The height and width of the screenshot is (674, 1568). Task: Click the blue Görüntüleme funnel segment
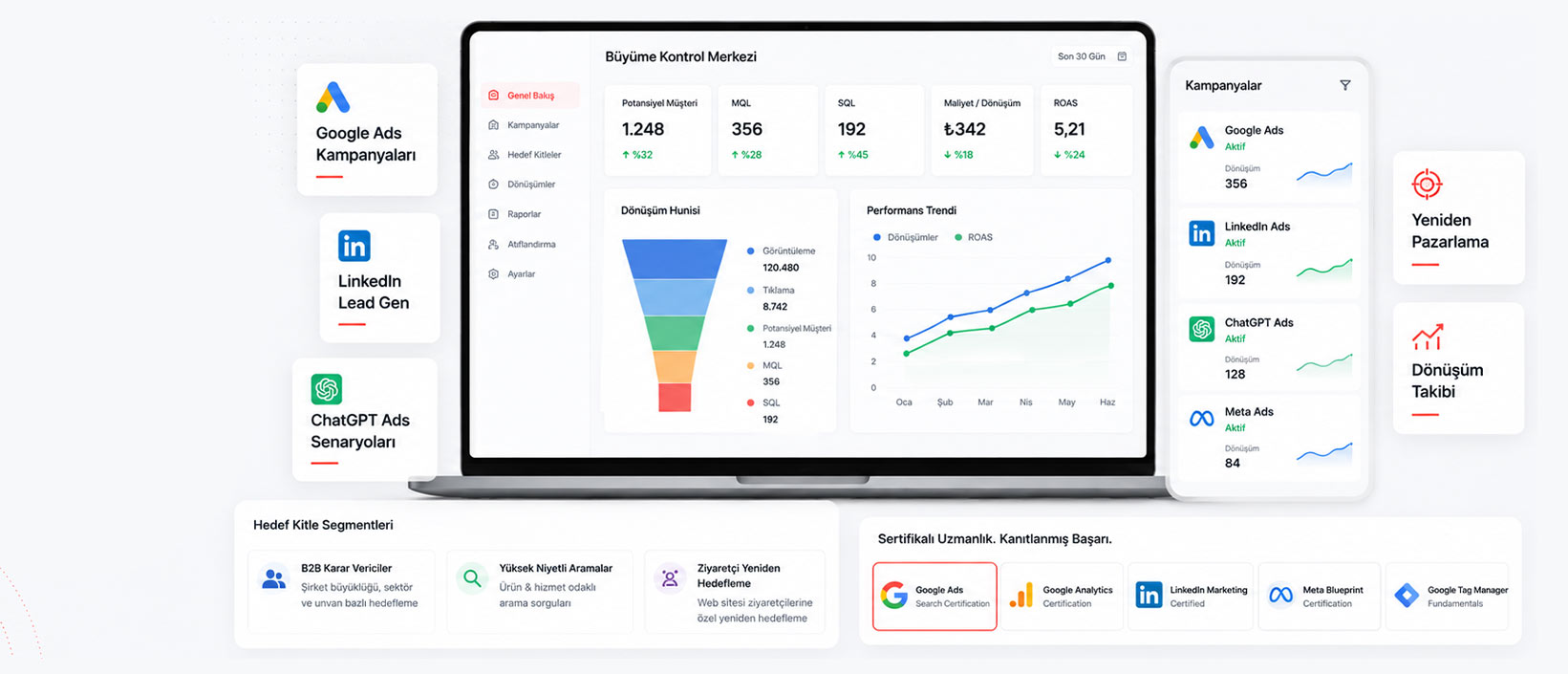[x=675, y=258]
